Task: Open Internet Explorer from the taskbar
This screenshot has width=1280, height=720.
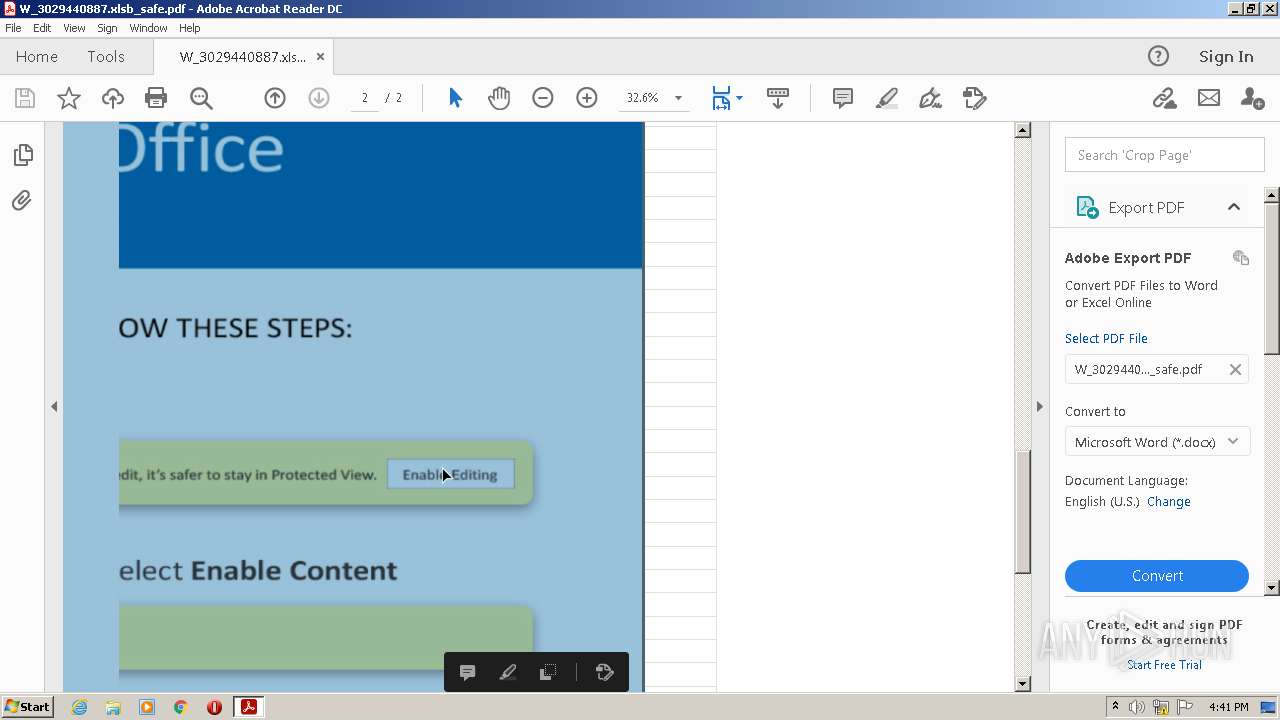Action: (x=79, y=707)
